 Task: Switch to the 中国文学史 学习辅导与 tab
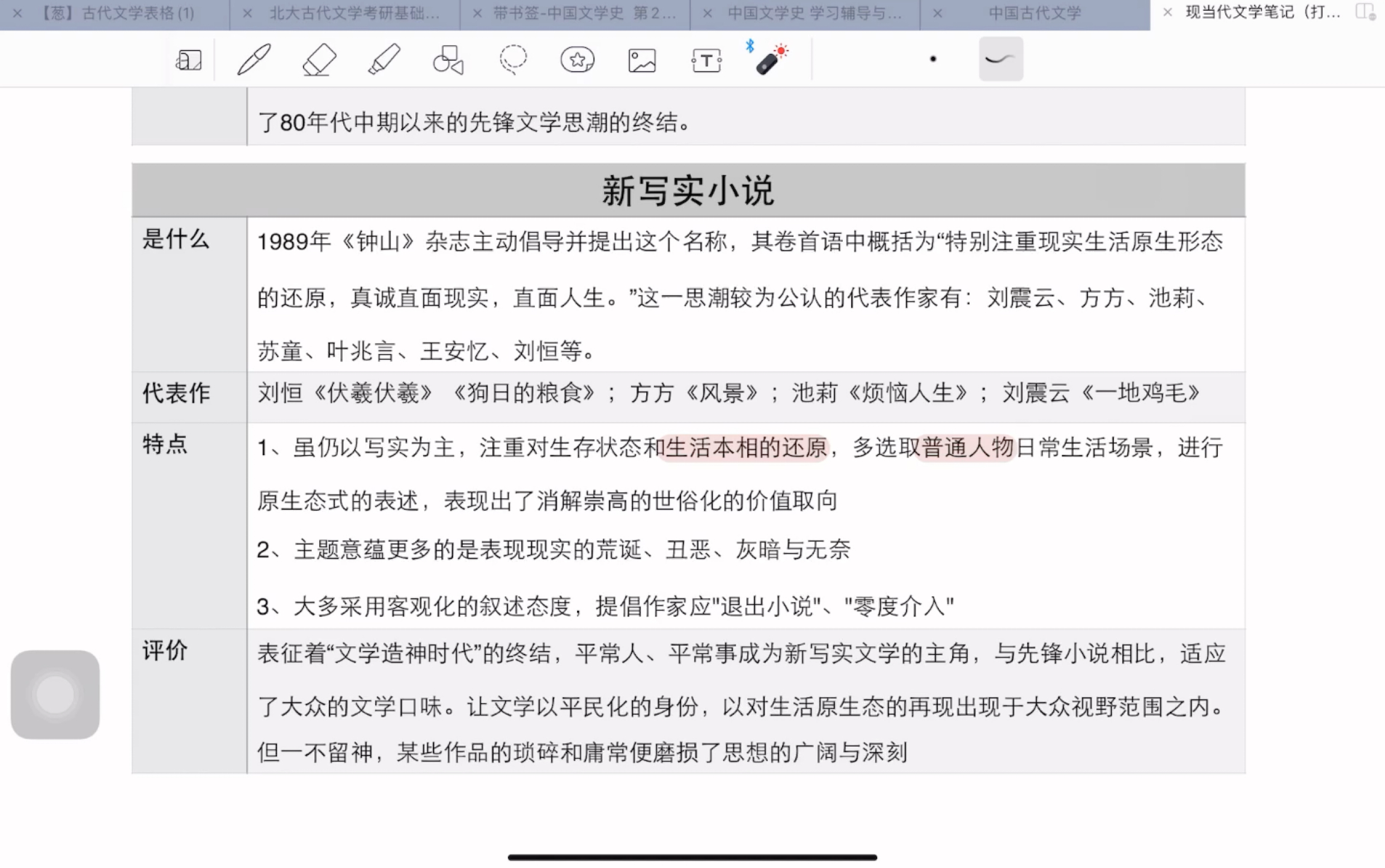click(815, 13)
